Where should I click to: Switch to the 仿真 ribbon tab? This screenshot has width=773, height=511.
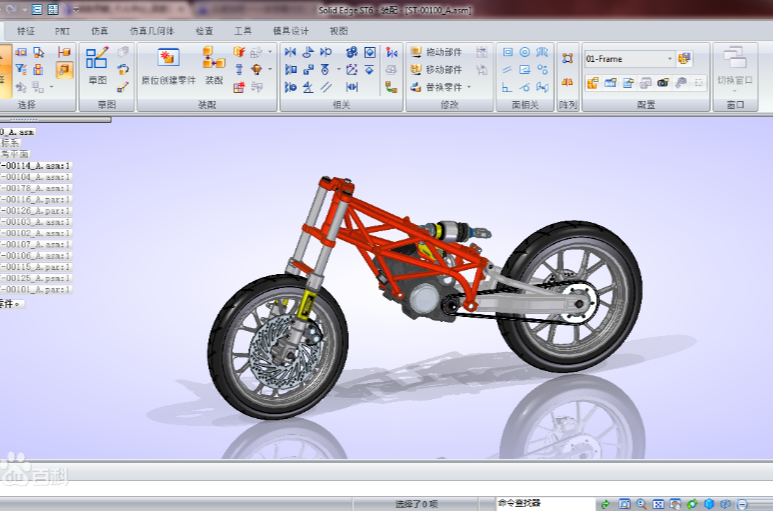100,31
